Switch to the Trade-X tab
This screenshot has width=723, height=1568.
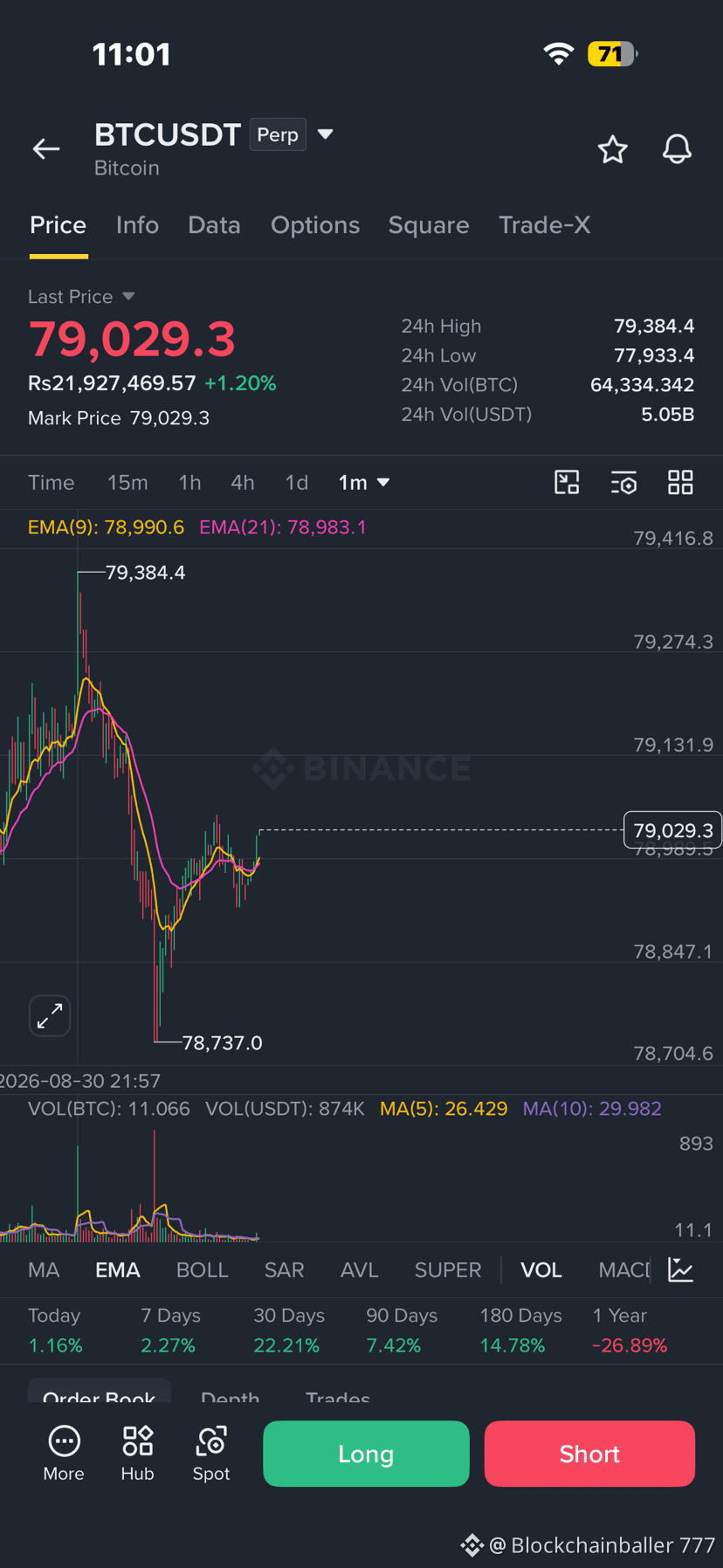coord(545,225)
